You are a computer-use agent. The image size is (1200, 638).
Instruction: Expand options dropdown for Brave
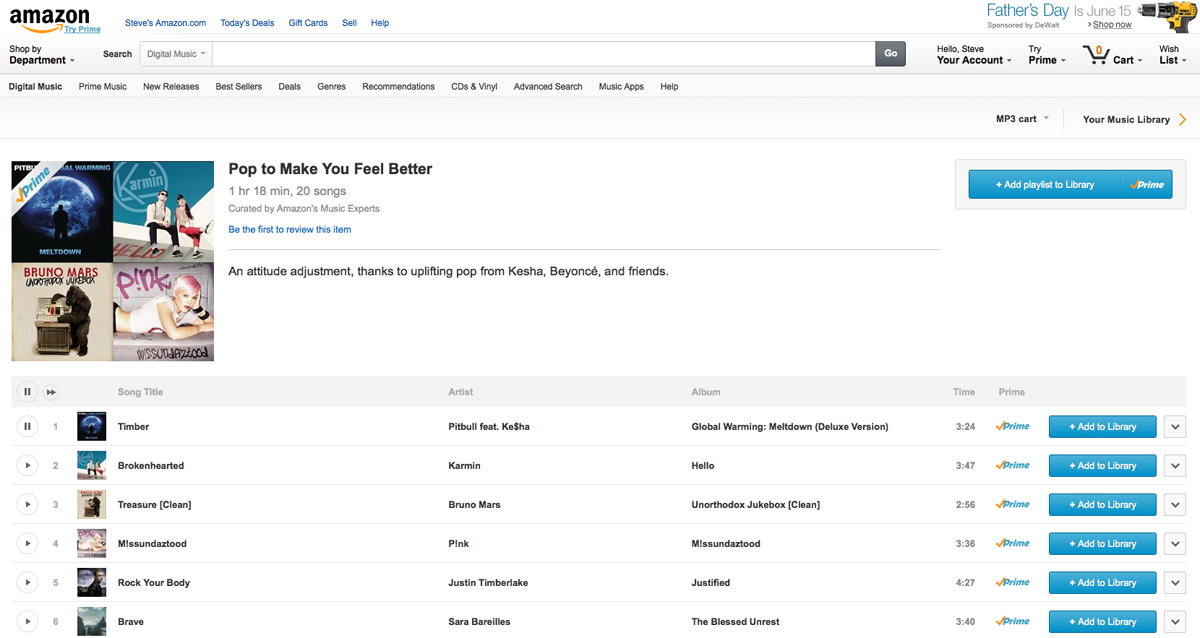click(1175, 622)
